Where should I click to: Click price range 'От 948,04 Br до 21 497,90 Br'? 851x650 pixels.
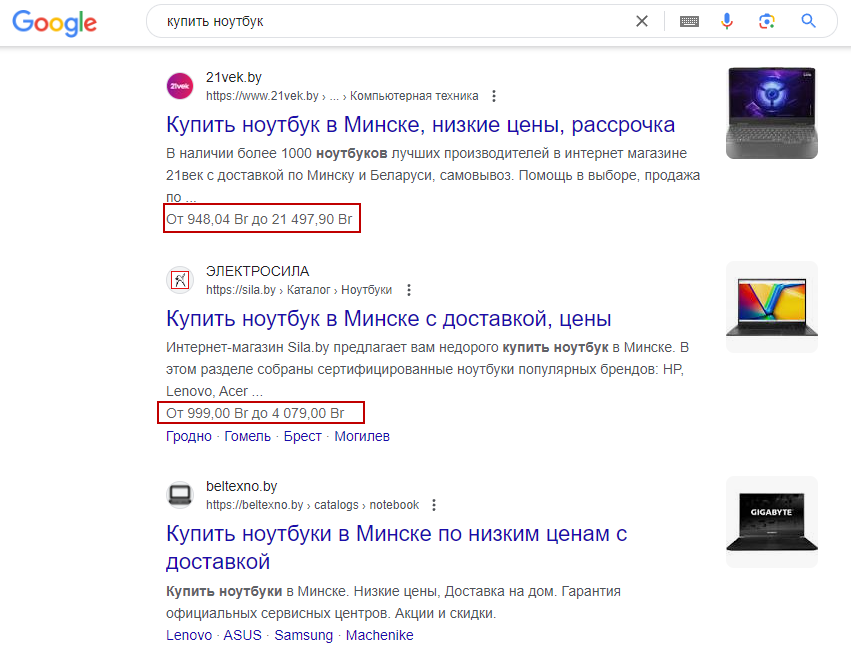click(259, 219)
